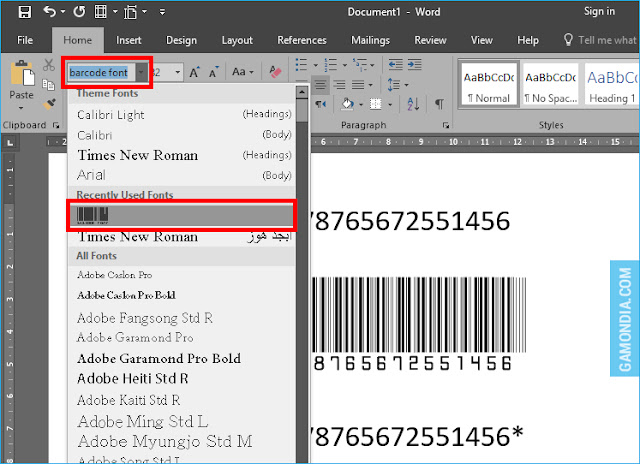
Task: Click the Multilevel list icon
Action: (x=360, y=64)
